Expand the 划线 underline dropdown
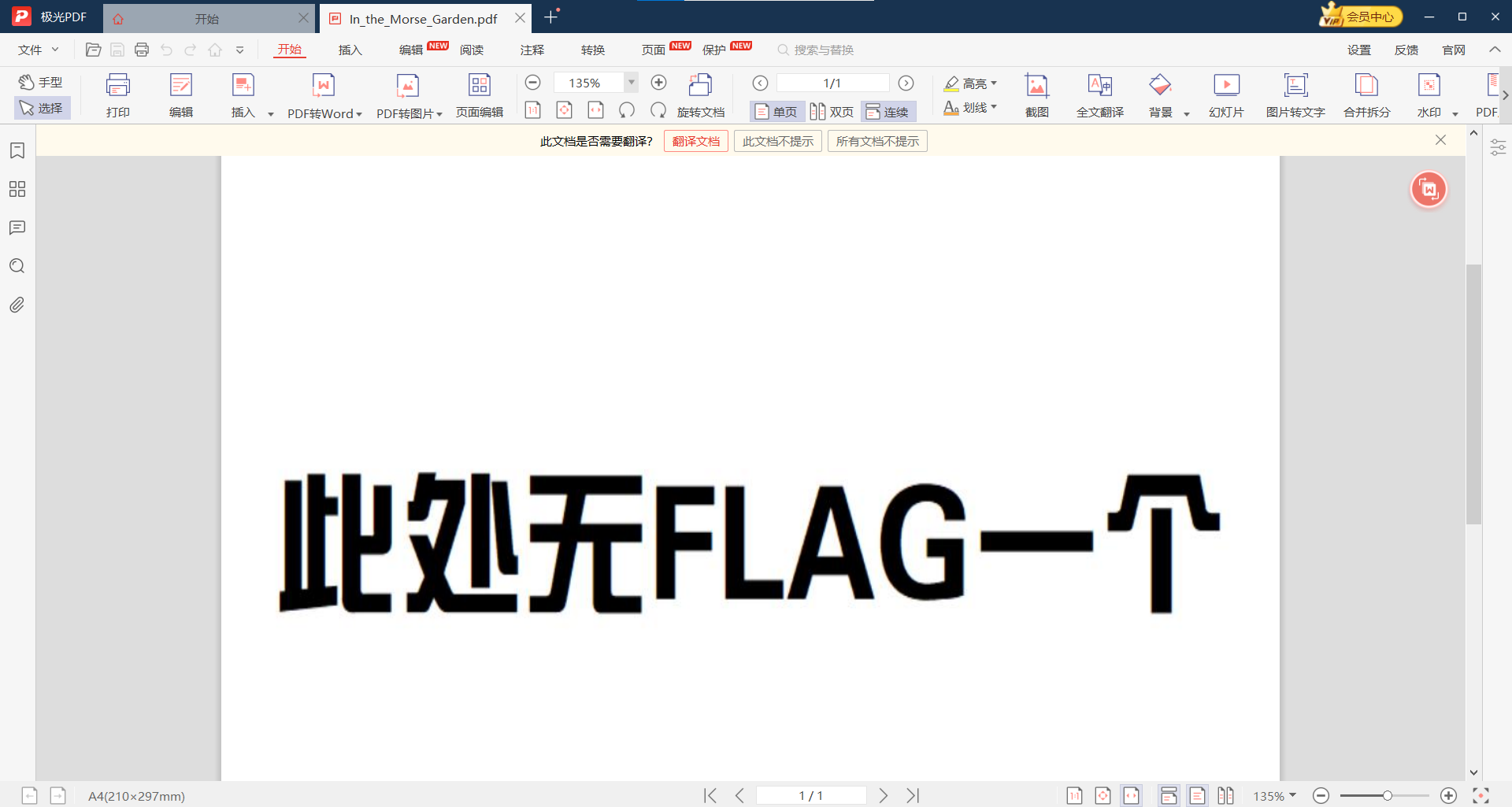 pyautogui.click(x=994, y=107)
